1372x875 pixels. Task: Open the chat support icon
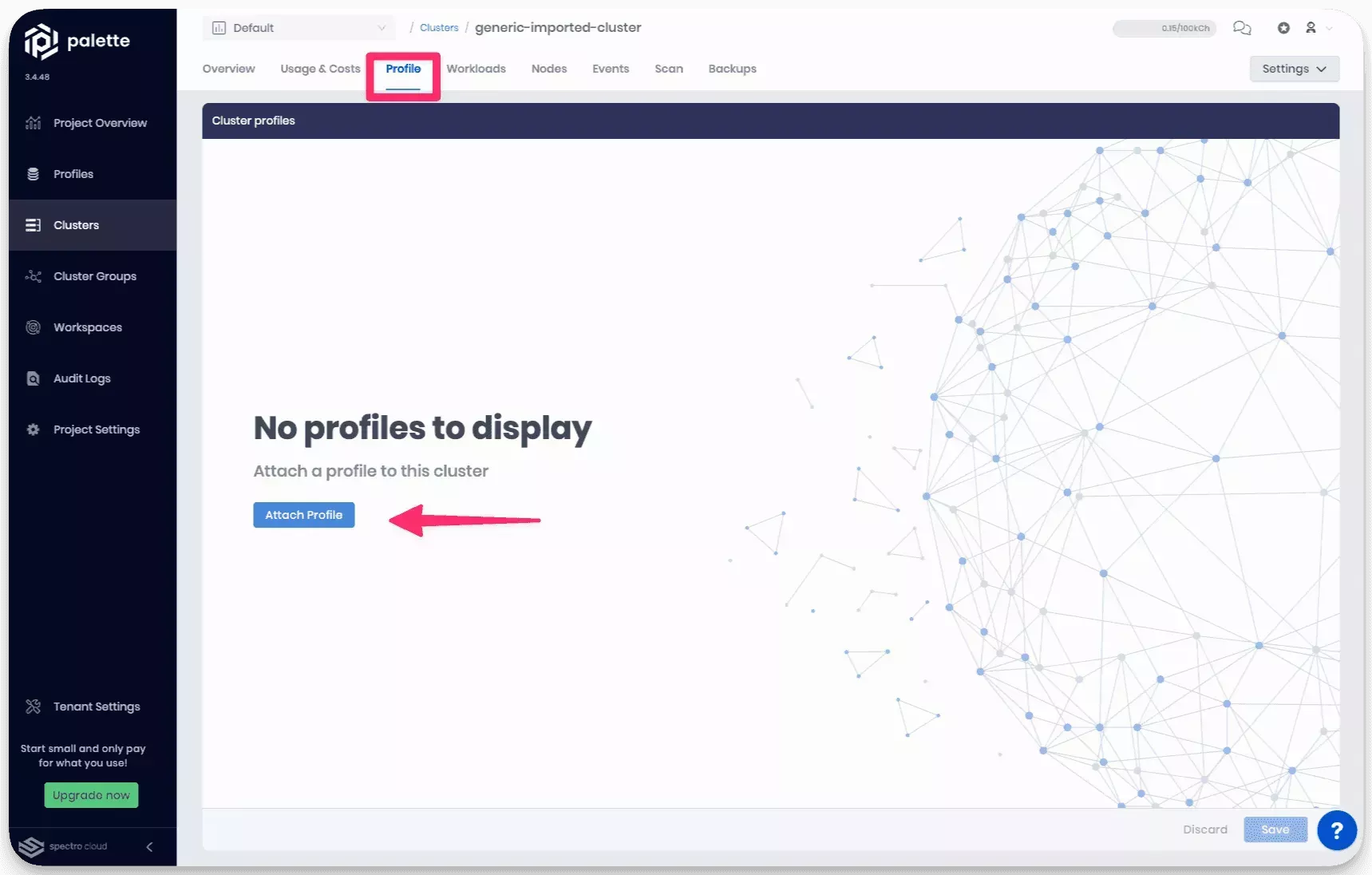pyautogui.click(x=1242, y=27)
